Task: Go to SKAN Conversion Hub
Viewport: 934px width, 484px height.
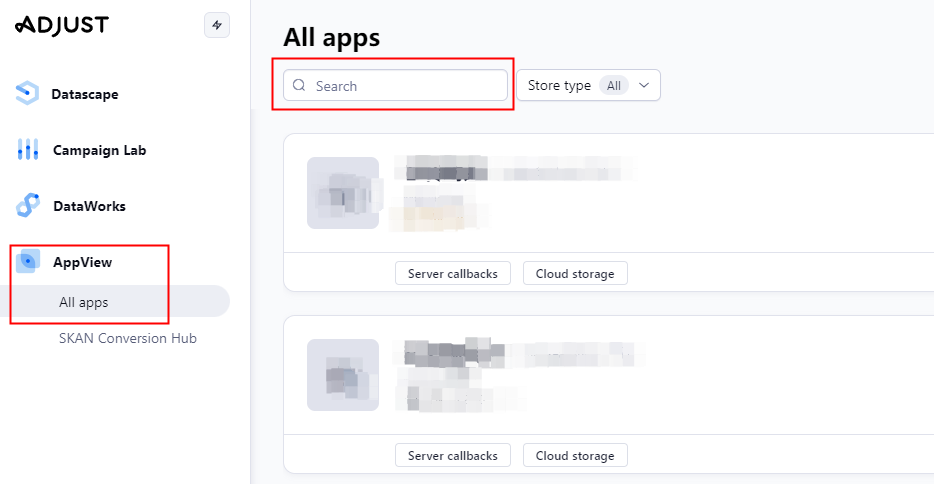Action: pyautogui.click(x=128, y=338)
